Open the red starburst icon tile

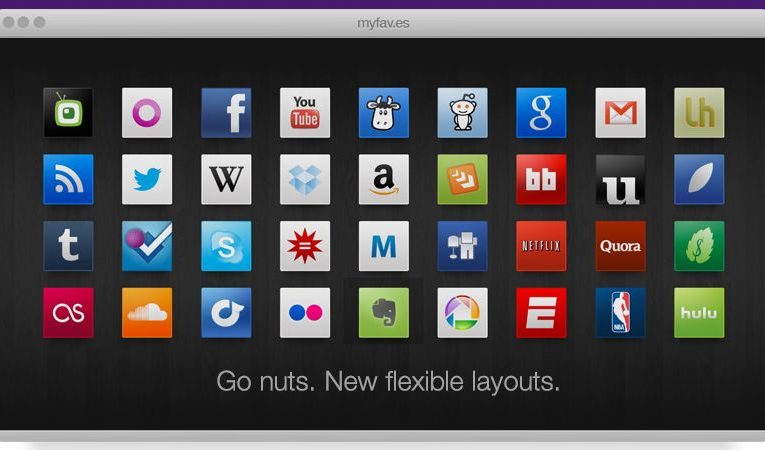point(305,246)
